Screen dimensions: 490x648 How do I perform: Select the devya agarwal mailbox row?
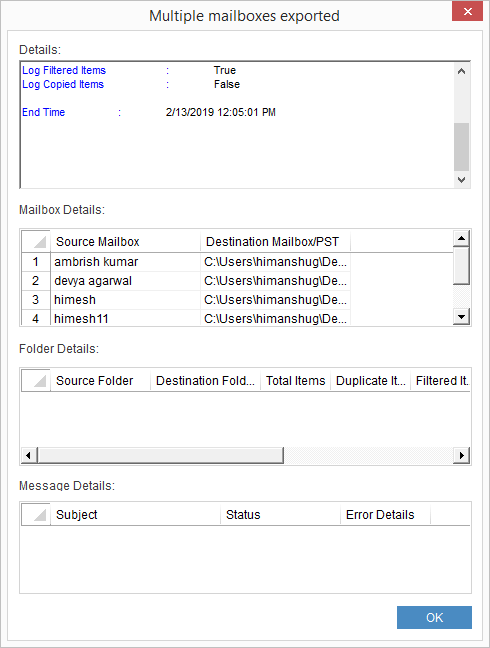coord(186,281)
